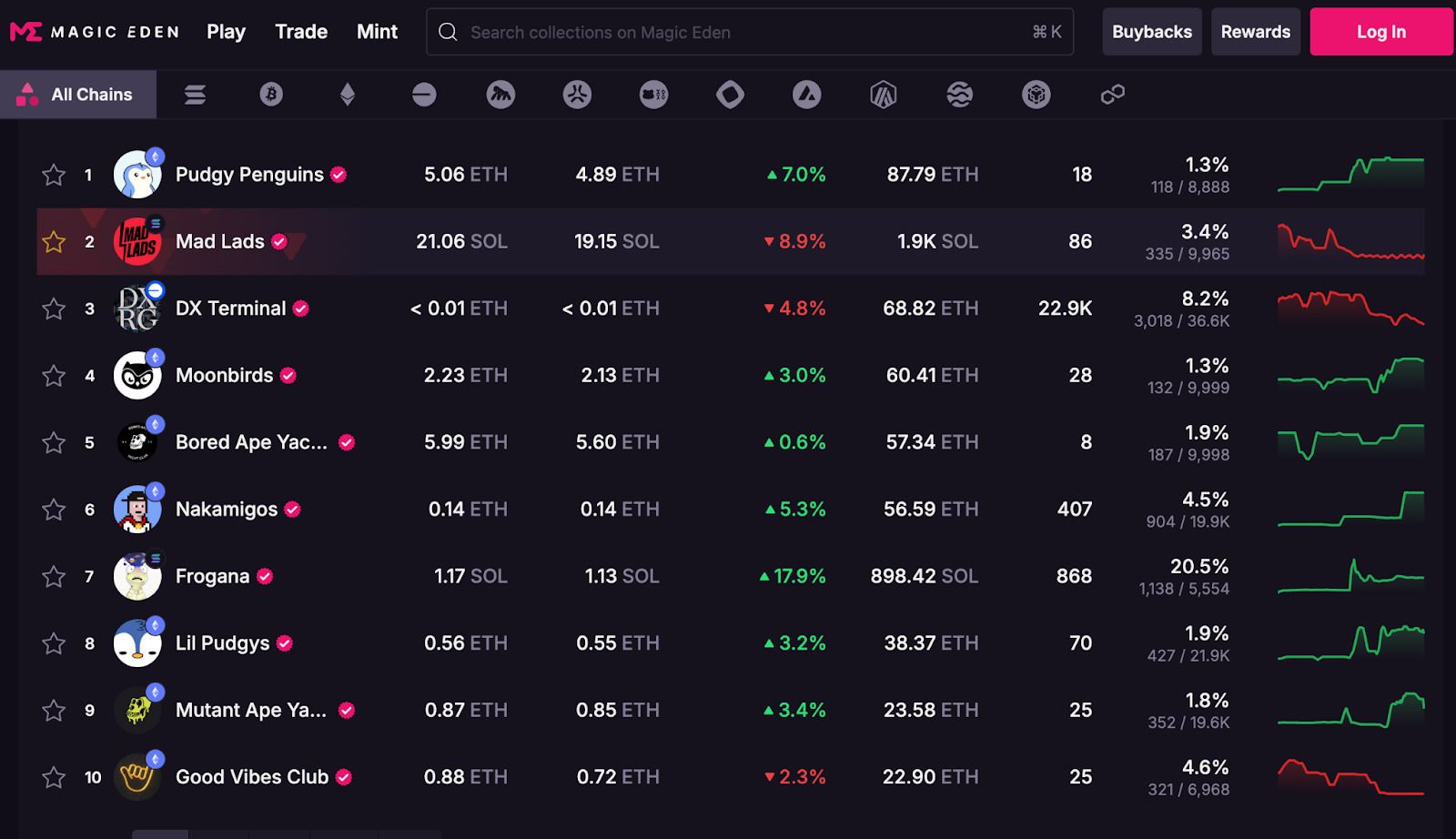Click the collection search field
1456x839 pixels.
pos(750,32)
